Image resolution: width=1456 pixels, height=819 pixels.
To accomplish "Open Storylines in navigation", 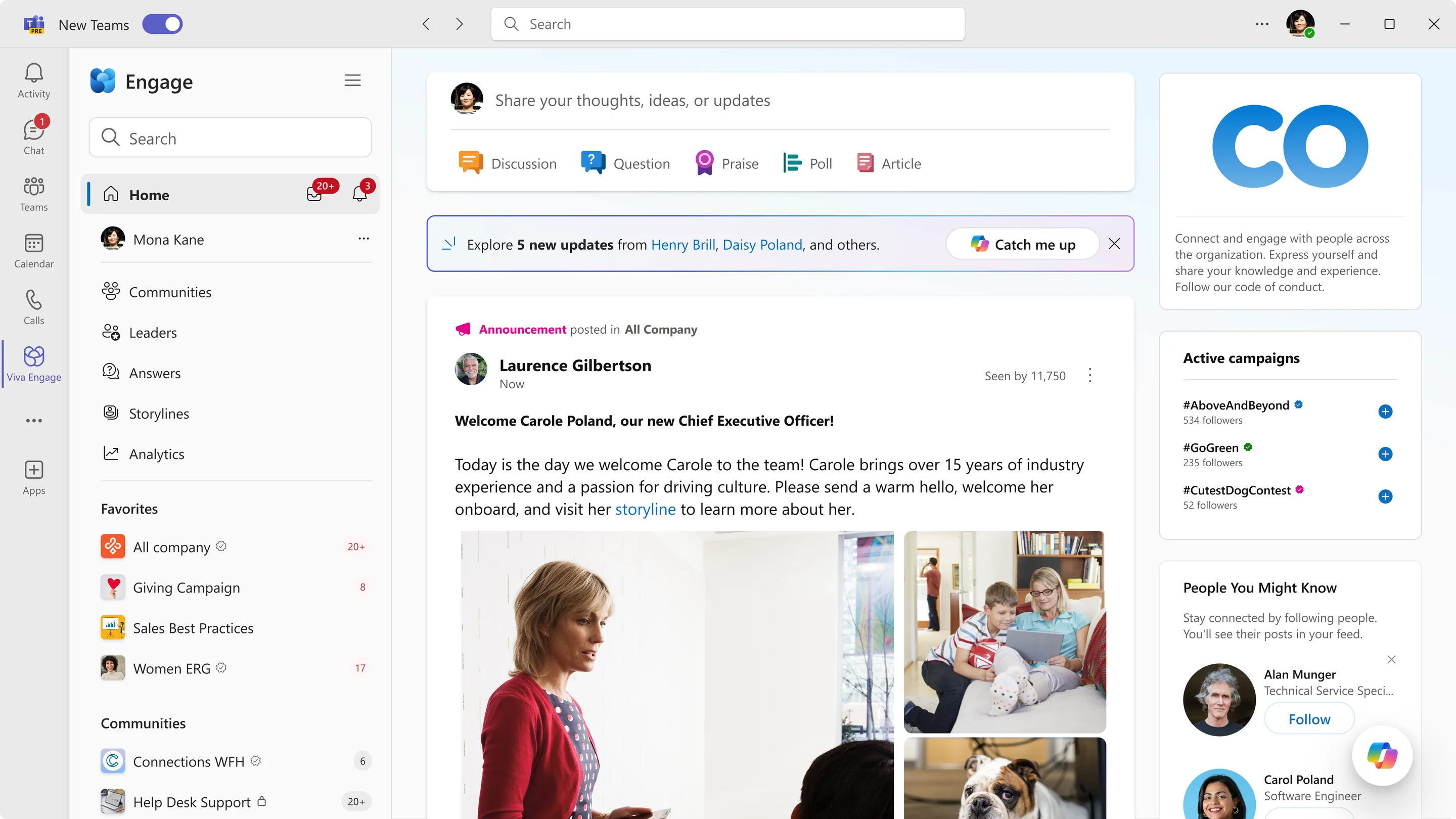I will coord(146,413).
